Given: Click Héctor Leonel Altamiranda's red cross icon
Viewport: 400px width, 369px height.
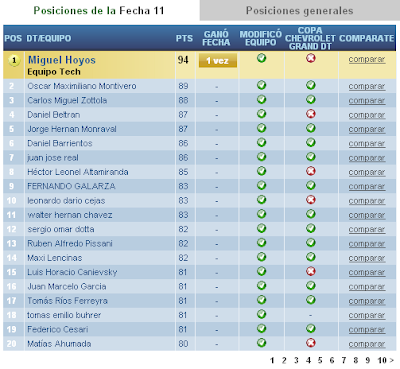Looking at the screenshot, I should 311,171.
